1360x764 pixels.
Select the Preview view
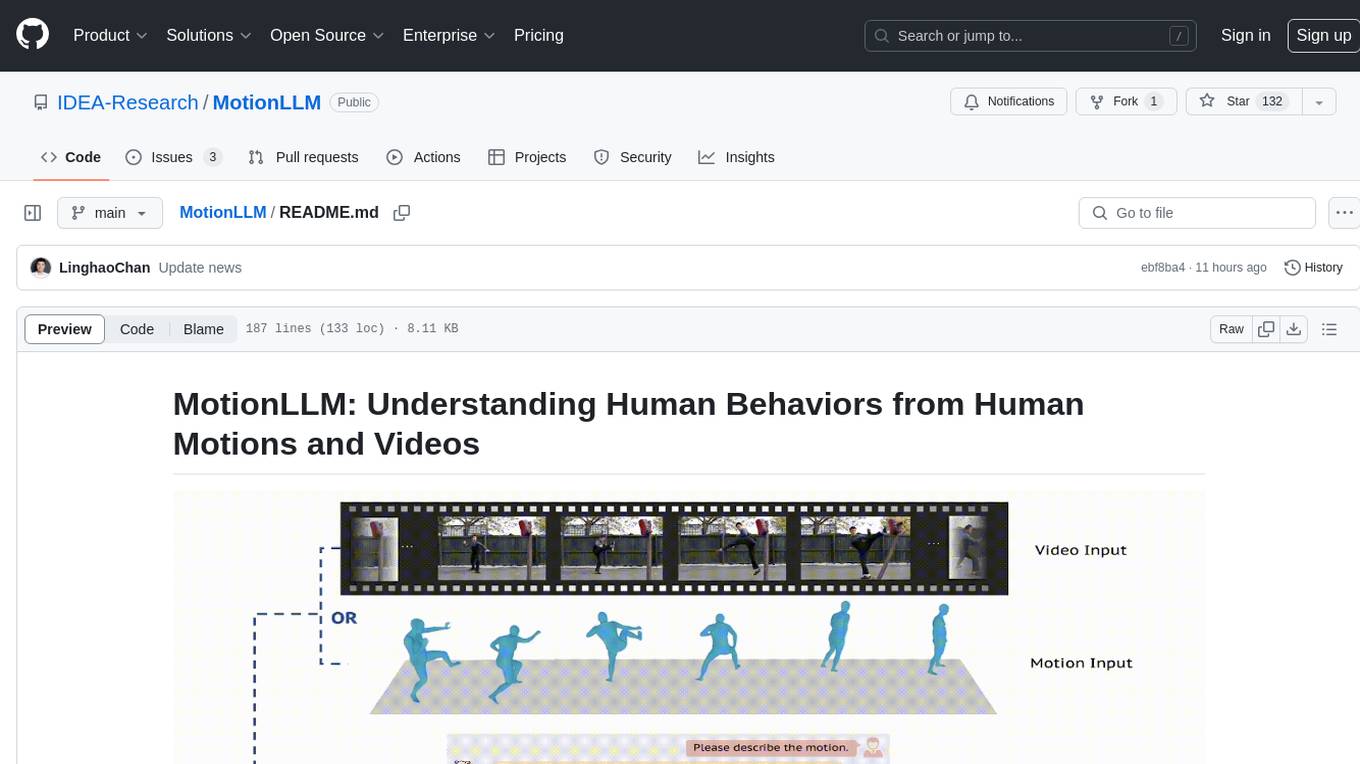pos(65,329)
